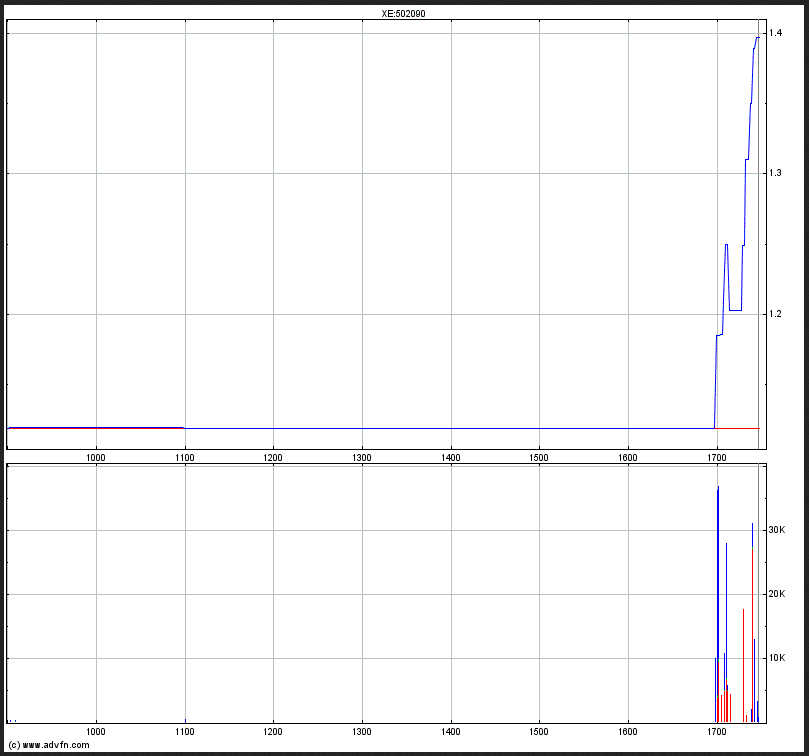
Task: Click the 1700 time label under the price chart
Action: tap(717, 458)
